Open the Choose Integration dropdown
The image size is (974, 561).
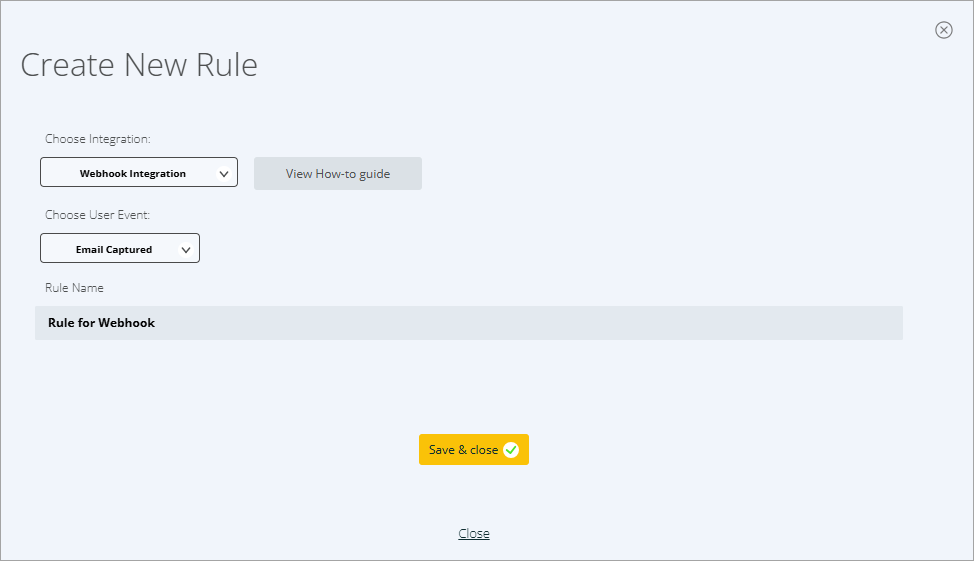(138, 172)
